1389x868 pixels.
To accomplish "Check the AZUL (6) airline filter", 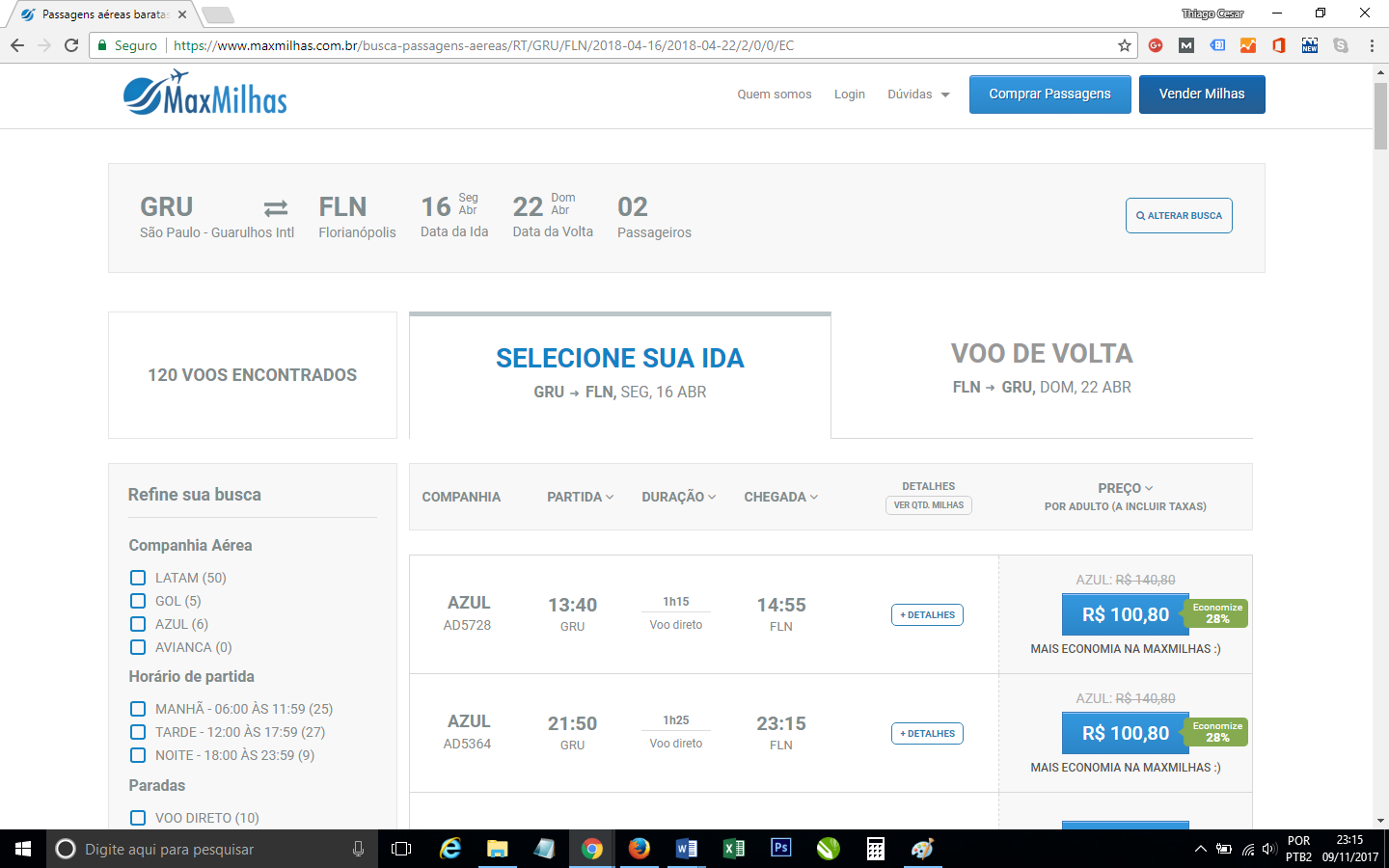I will (138, 624).
